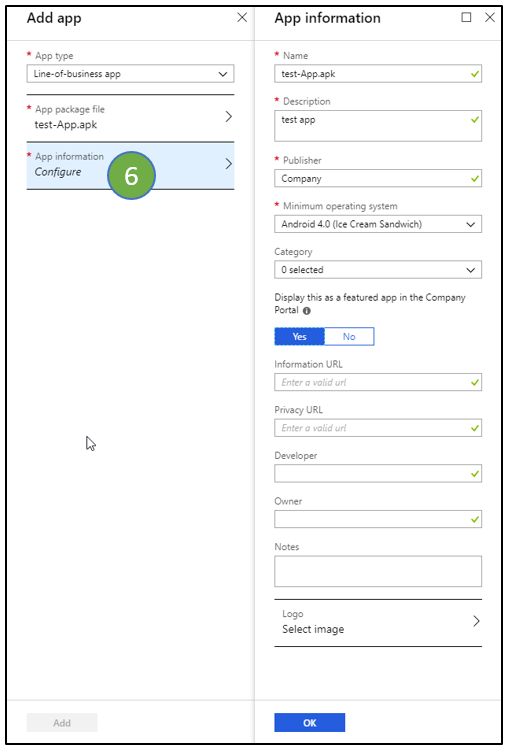Click the green number 6 step badge
The height and width of the screenshot is (751, 511).
pyautogui.click(x=131, y=176)
